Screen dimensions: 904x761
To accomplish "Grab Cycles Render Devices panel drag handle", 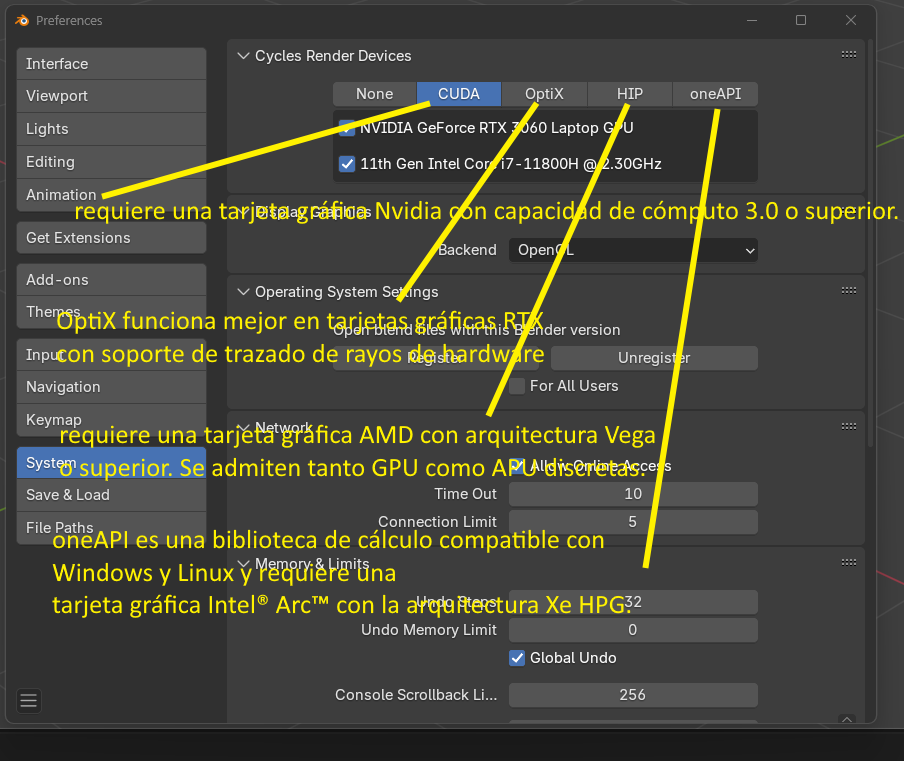I will click(849, 55).
